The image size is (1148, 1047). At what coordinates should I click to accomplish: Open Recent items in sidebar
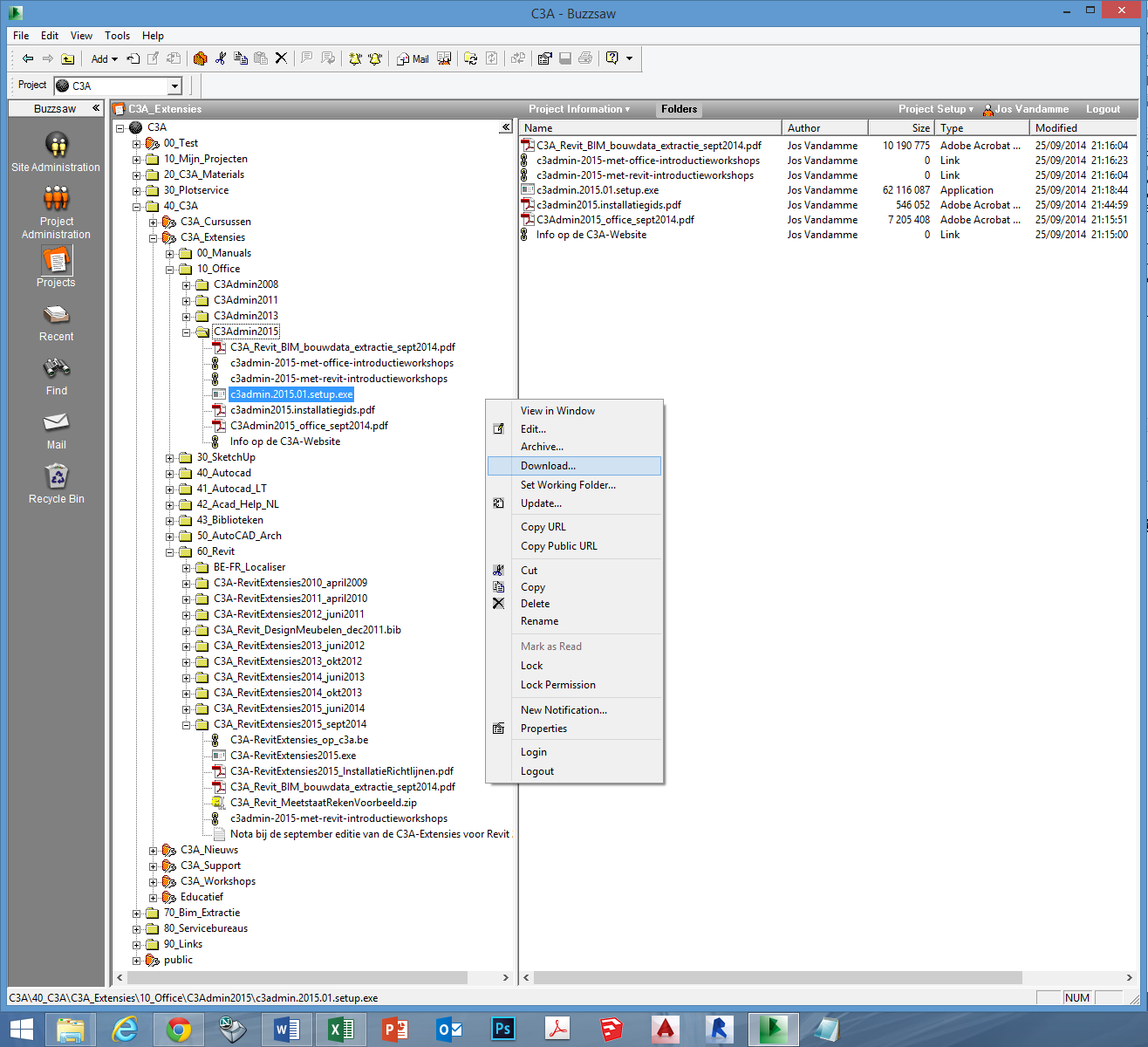(56, 323)
